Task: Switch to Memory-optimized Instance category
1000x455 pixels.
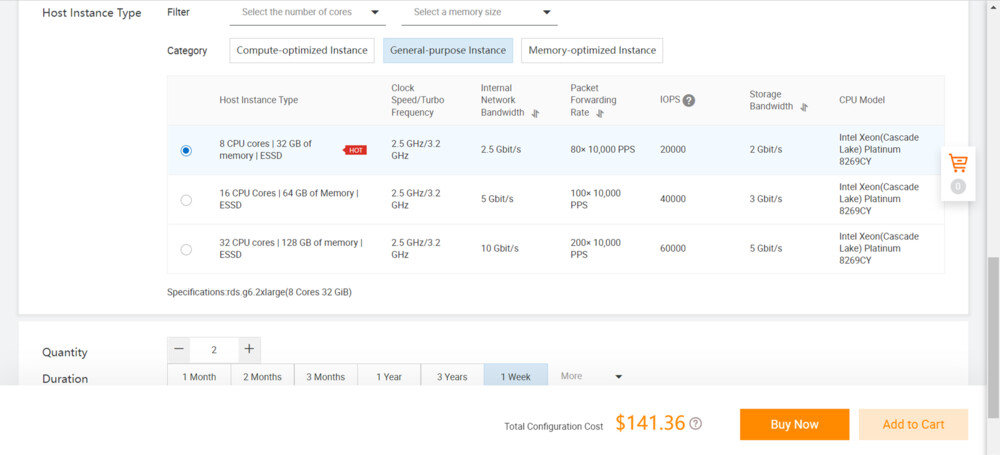Action: click(592, 50)
